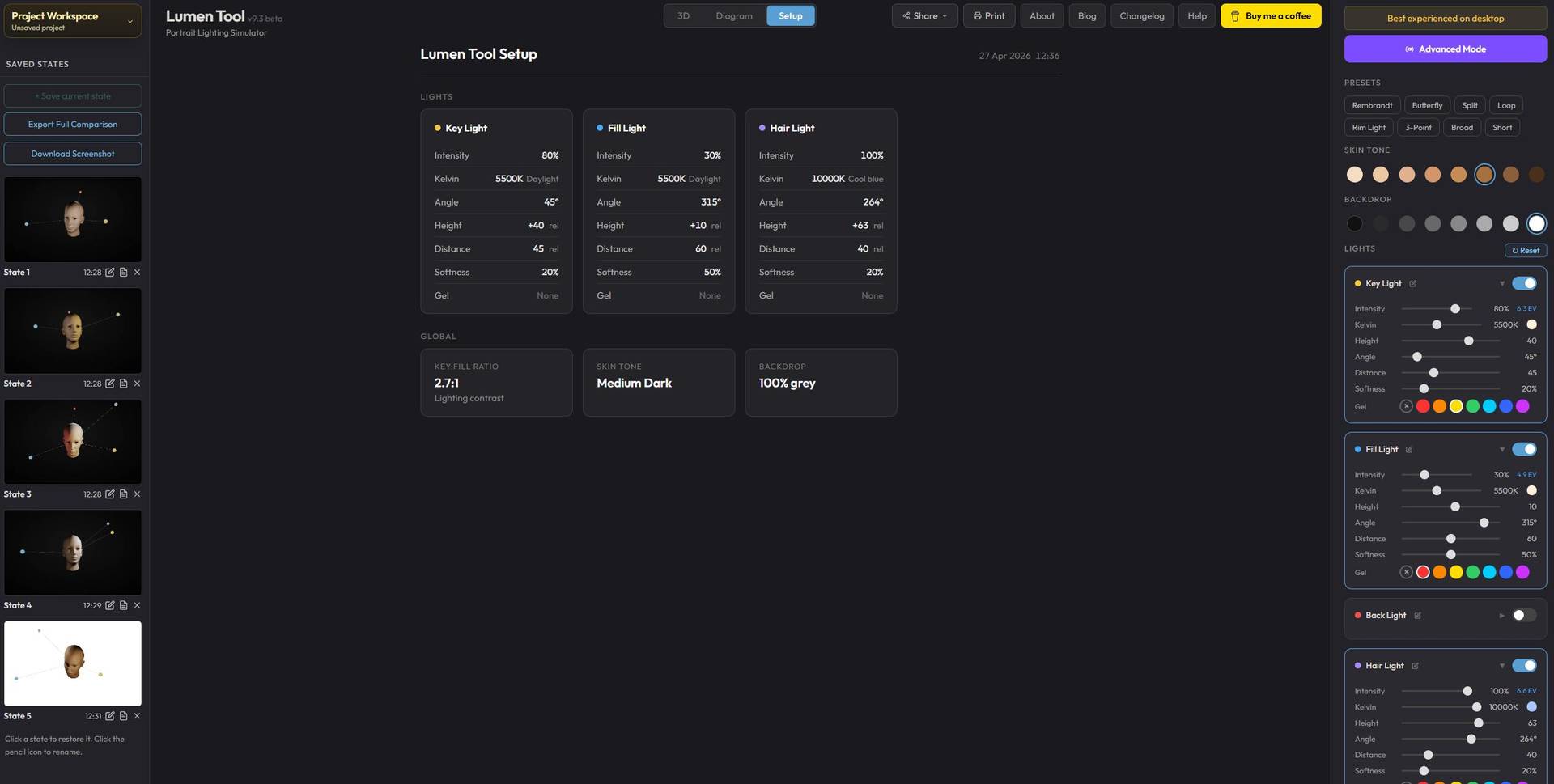The width and height of the screenshot is (1554, 784).
Task: Click the Key Light Kelvin color preview dot
Action: click(x=1531, y=324)
